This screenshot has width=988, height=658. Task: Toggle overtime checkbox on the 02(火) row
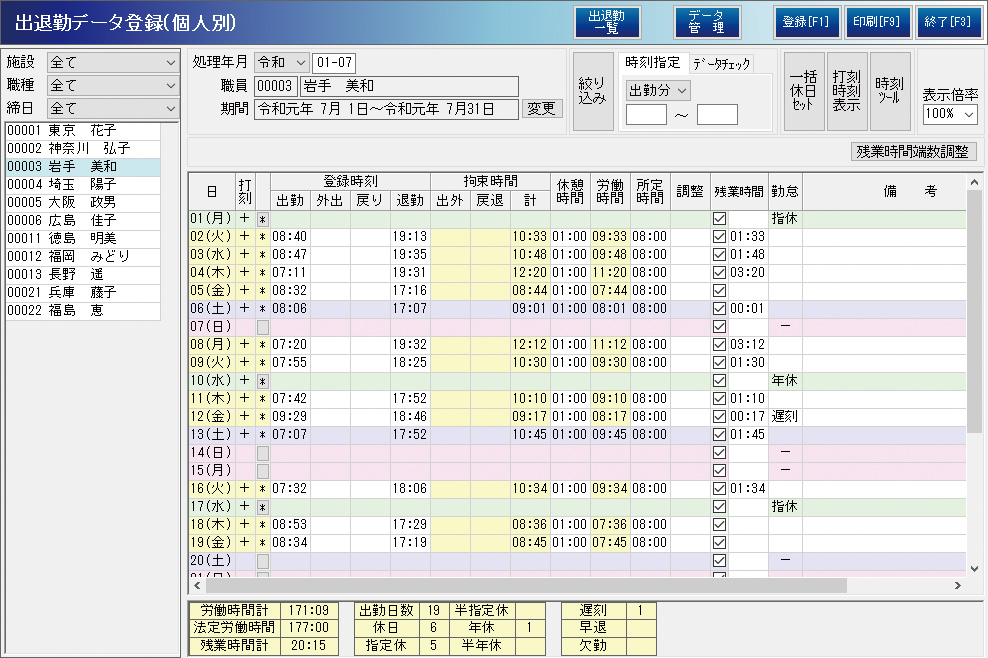point(719,237)
